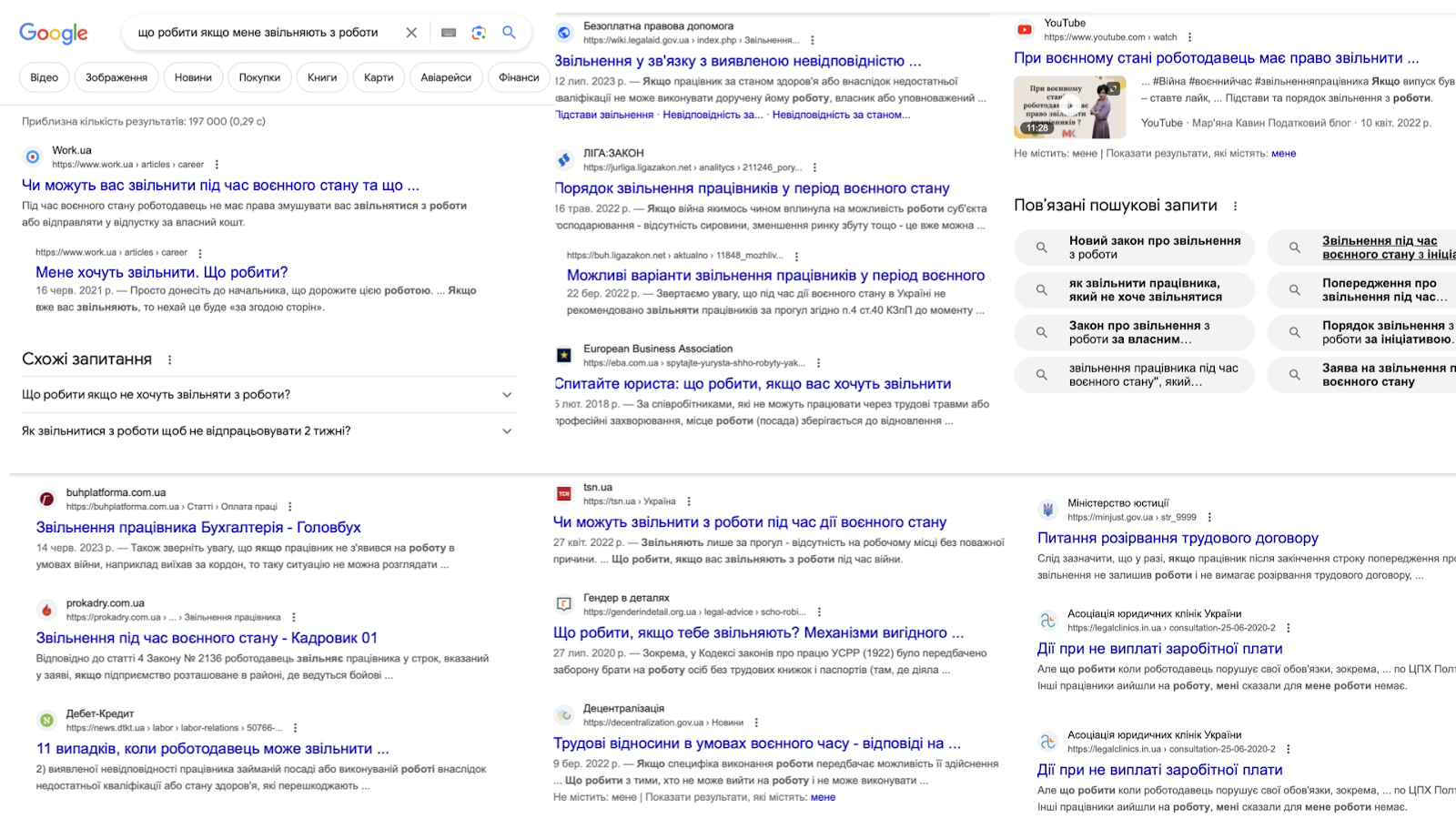Open options for YouTube result
The height and width of the screenshot is (819, 1456).
pyautogui.click(x=1189, y=37)
